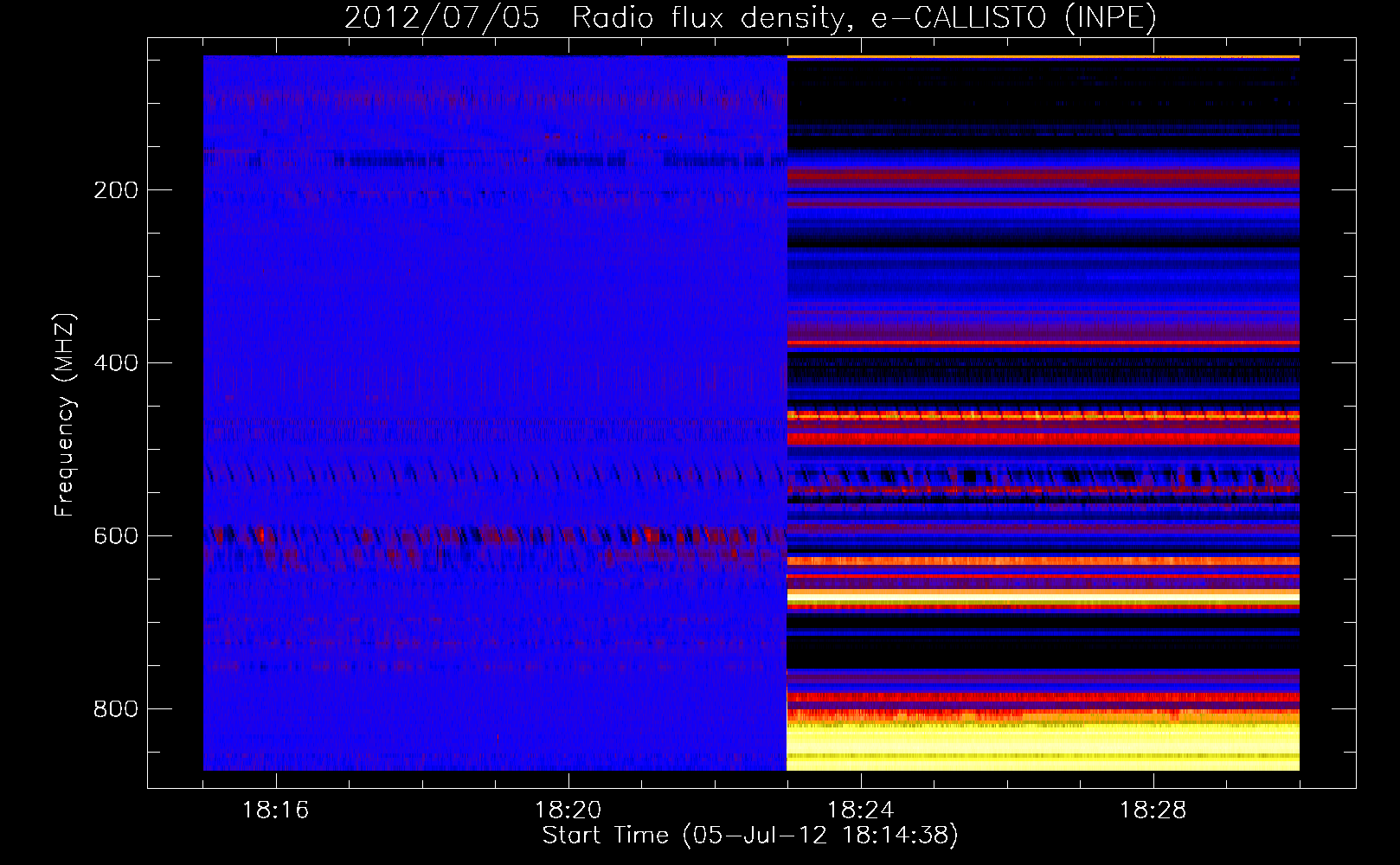Click the 'Start Time (05-Jul-12 18:14:38)' label

tap(750, 836)
